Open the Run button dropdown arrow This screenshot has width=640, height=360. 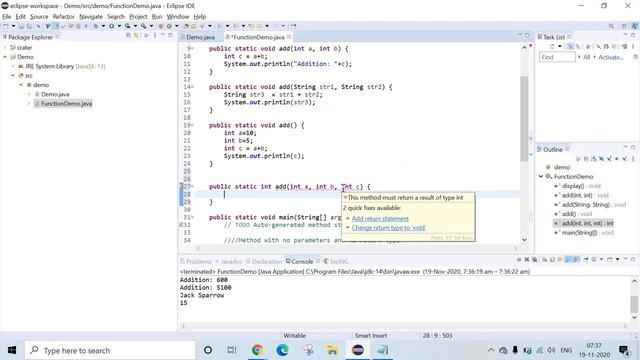(x=119, y=26)
